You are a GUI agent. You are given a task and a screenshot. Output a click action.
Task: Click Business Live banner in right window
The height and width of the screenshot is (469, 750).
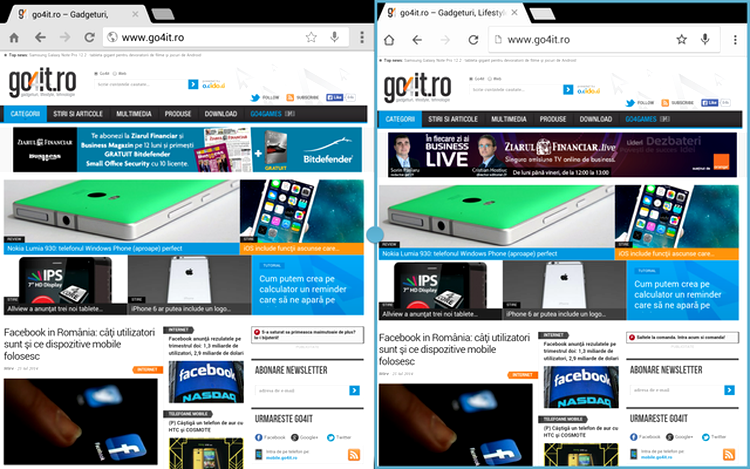pos(562,155)
